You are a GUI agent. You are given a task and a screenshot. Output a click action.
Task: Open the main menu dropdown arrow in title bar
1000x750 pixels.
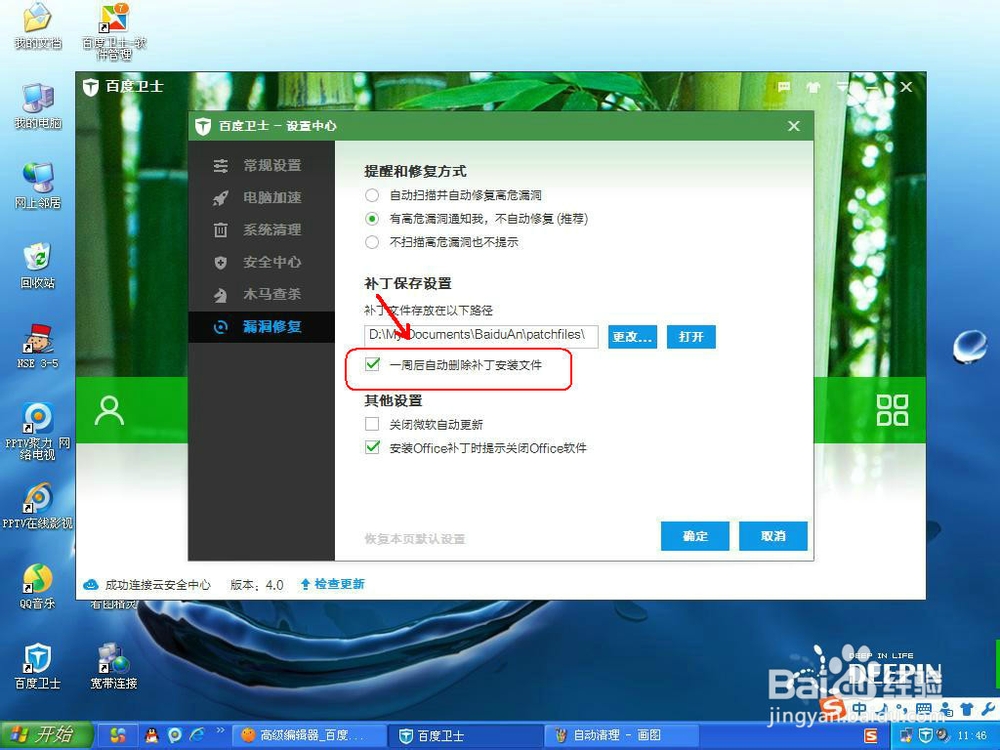point(841,86)
